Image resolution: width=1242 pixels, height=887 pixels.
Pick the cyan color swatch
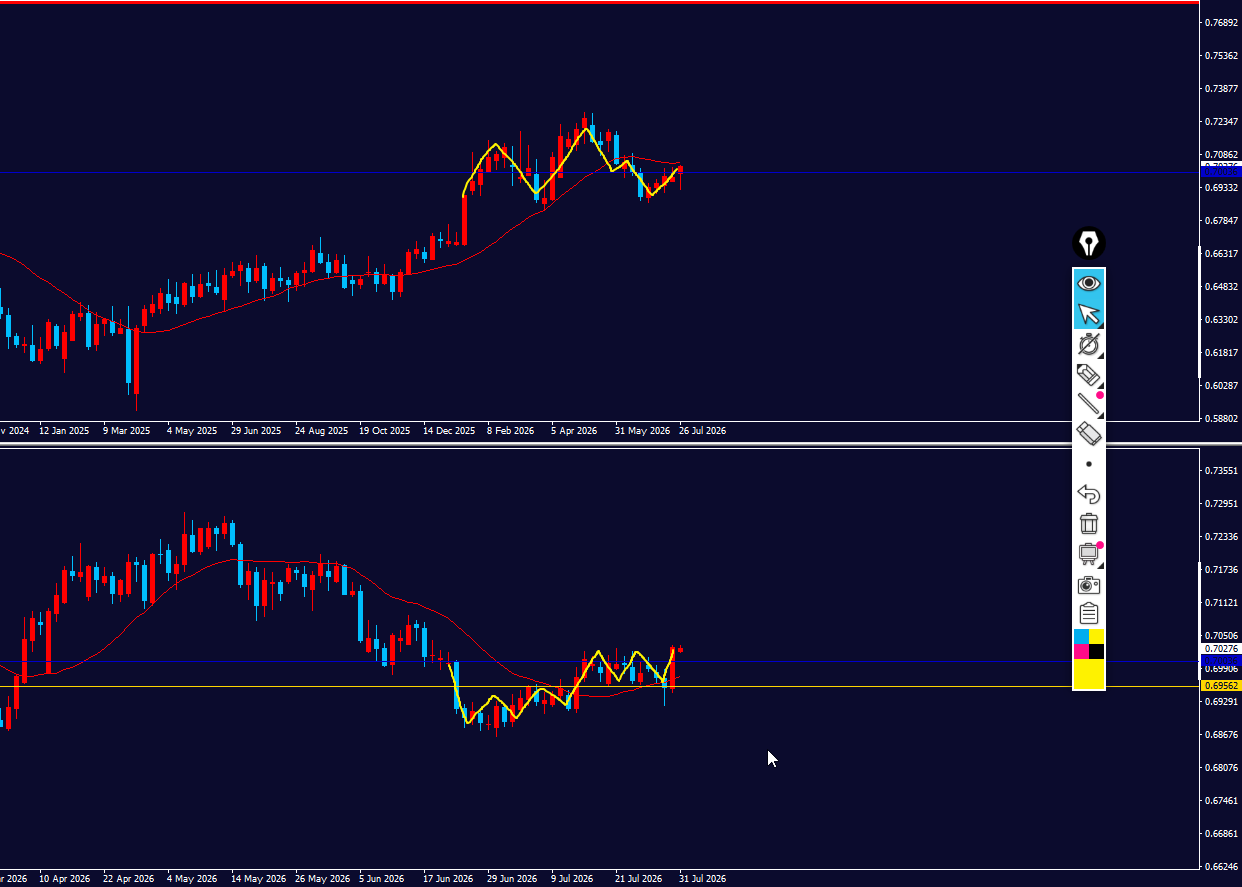pyautogui.click(x=1081, y=637)
